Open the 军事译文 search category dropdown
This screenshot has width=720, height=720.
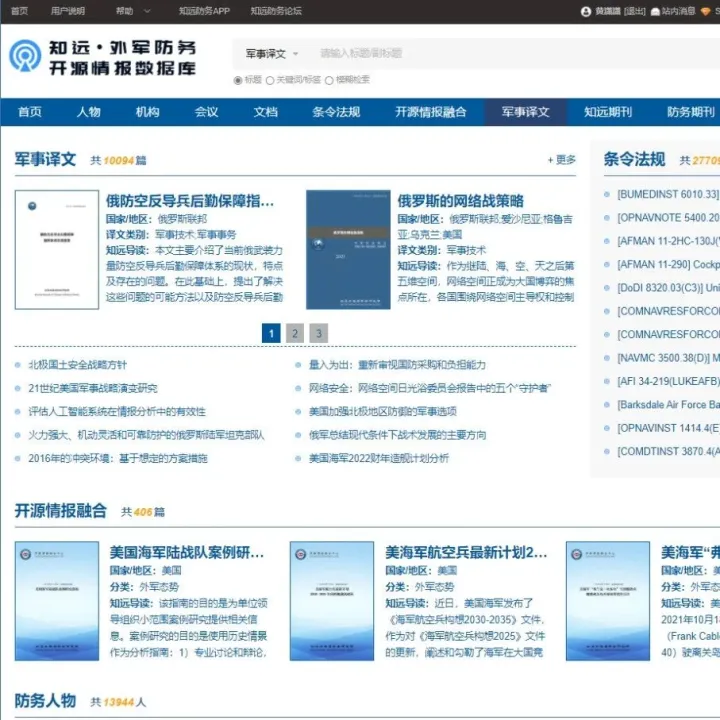(x=272, y=54)
